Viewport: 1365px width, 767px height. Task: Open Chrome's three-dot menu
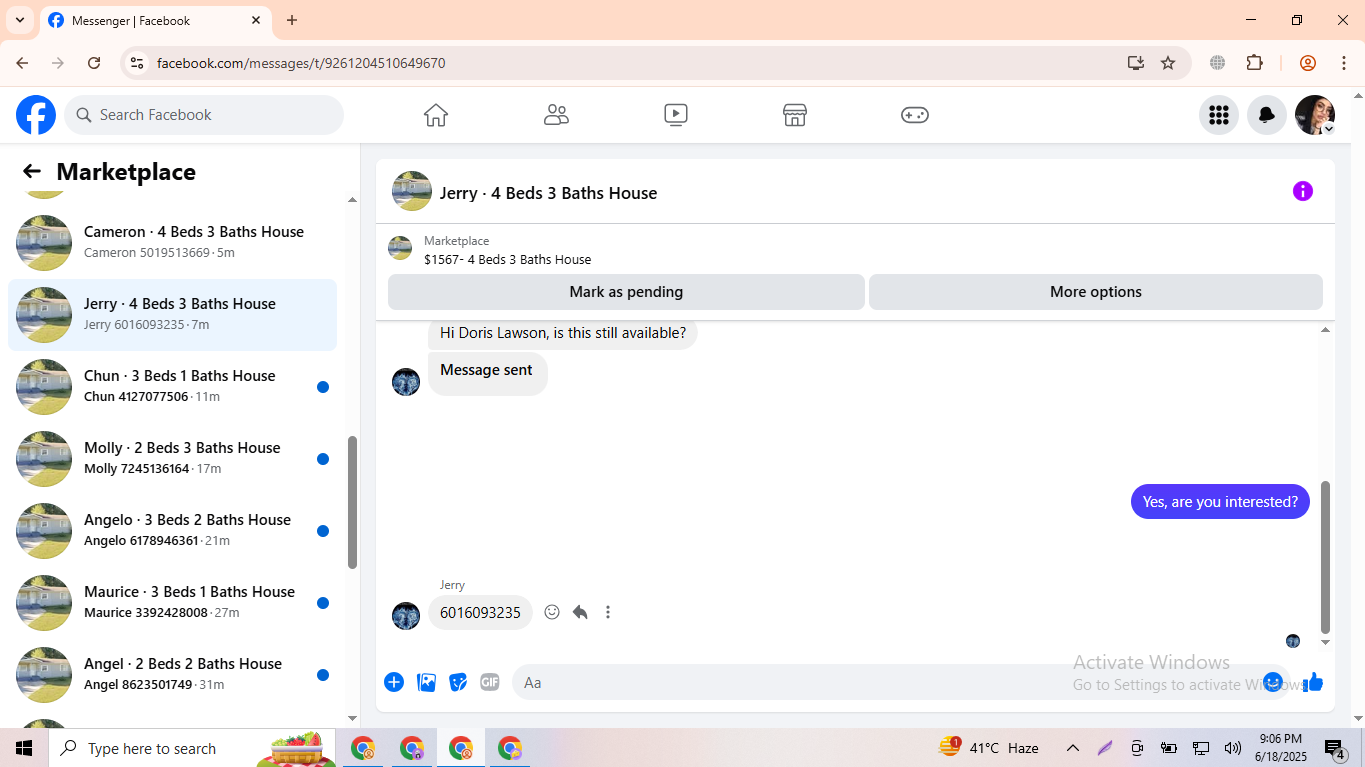click(x=1344, y=63)
